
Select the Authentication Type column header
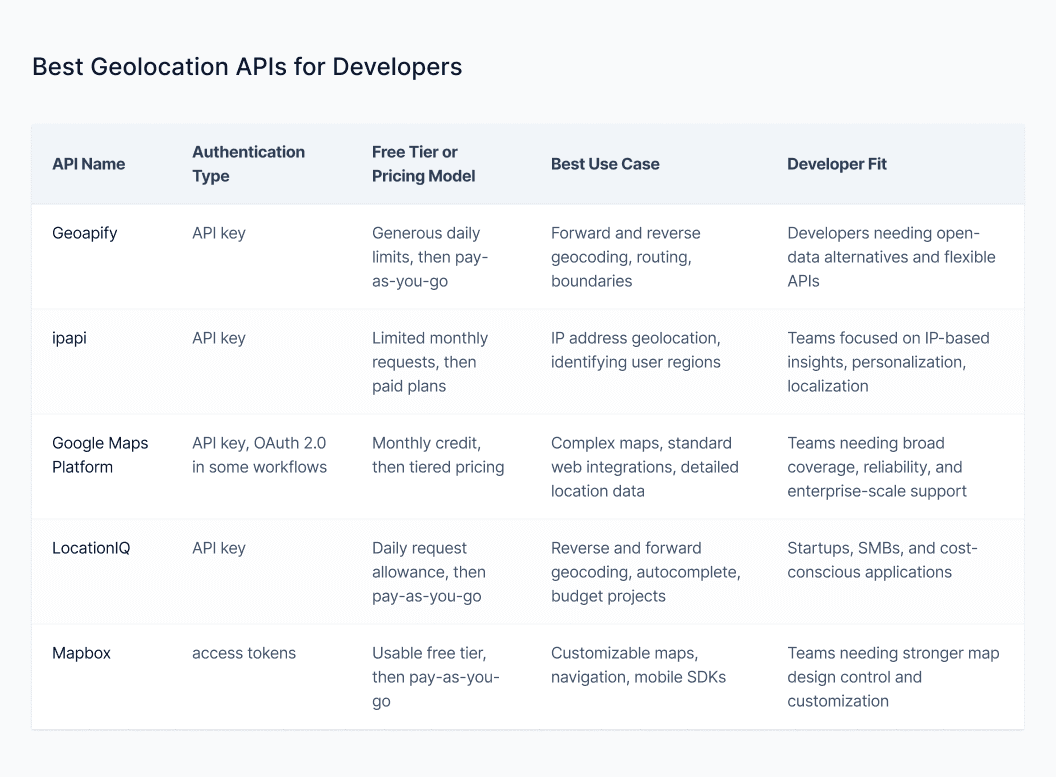pos(248,164)
